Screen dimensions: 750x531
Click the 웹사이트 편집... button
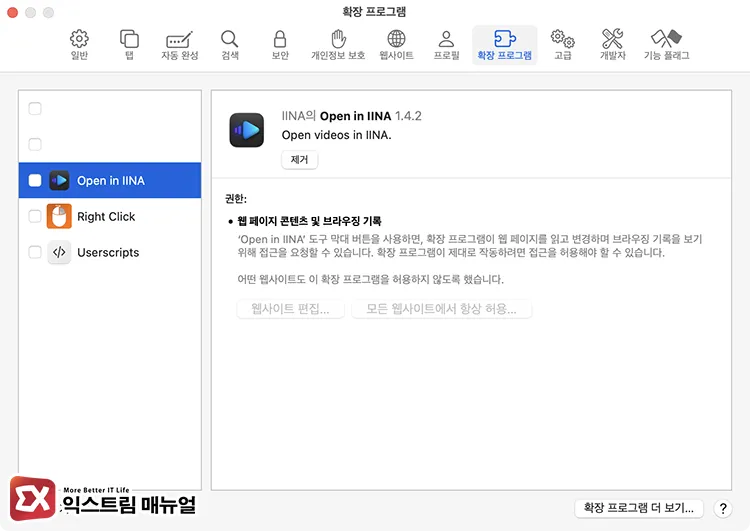[290, 309]
